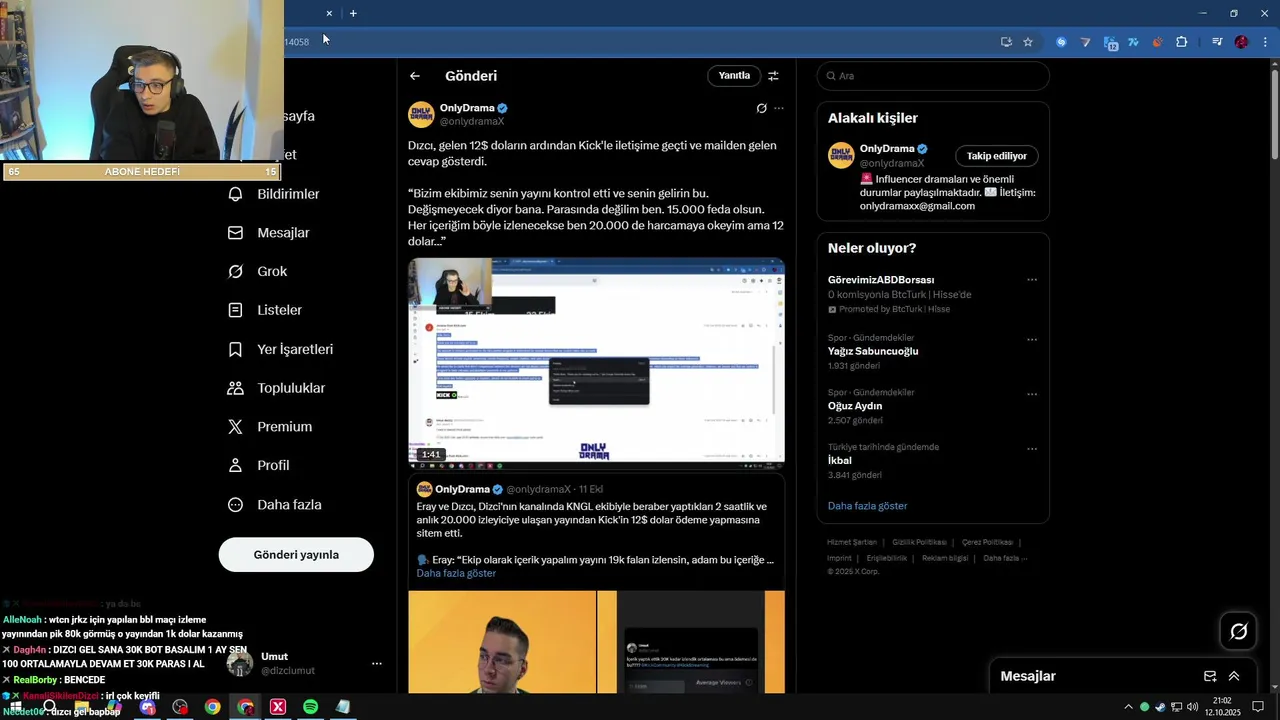This screenshot has height=720, width=1280.
Task: Open options for Oğuz Aydın trend
Action: (1032, 394)
